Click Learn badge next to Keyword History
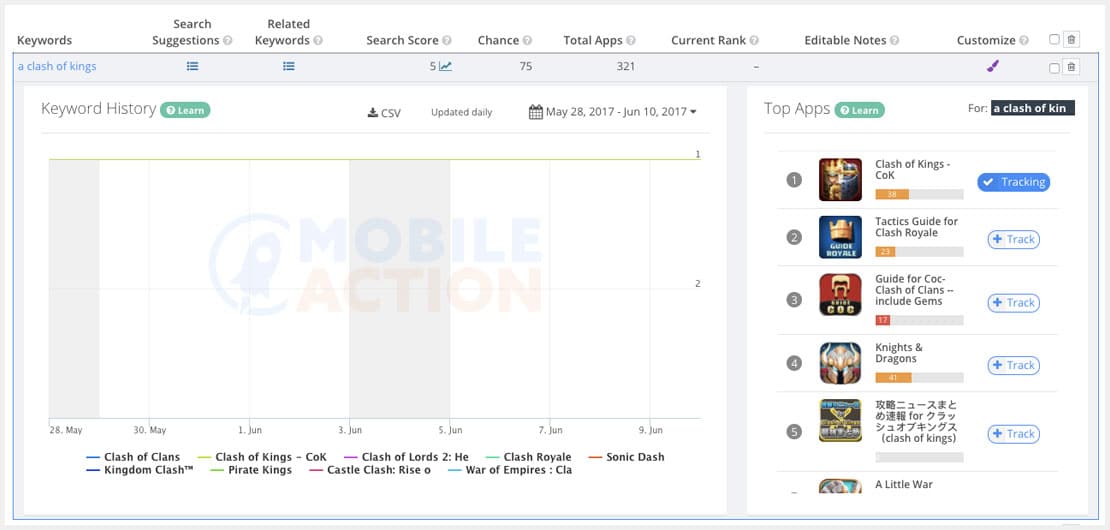The width and height of the screenshot is (1110, 530). (185, 110)
